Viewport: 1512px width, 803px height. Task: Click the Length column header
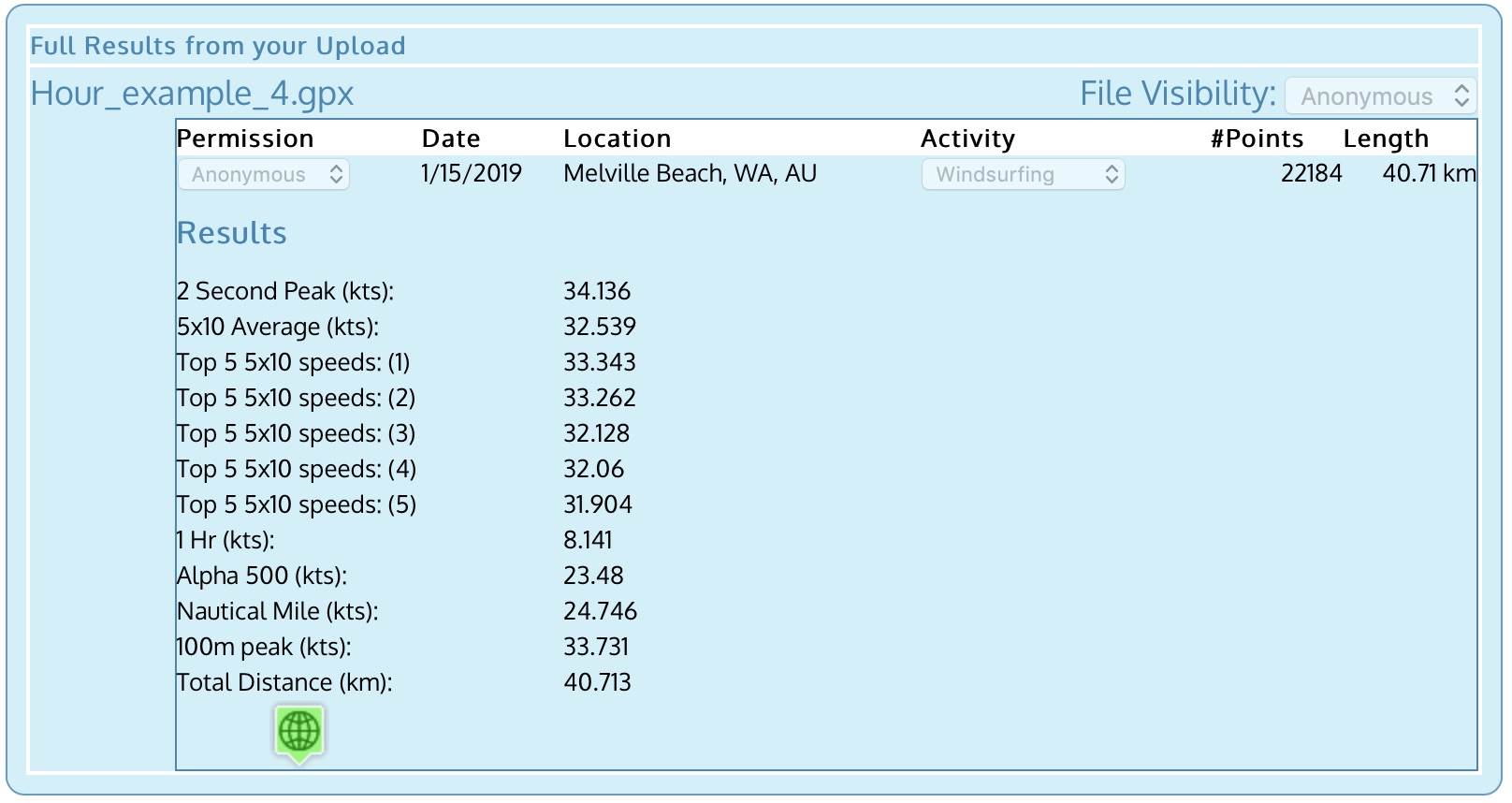point(1385,139)
